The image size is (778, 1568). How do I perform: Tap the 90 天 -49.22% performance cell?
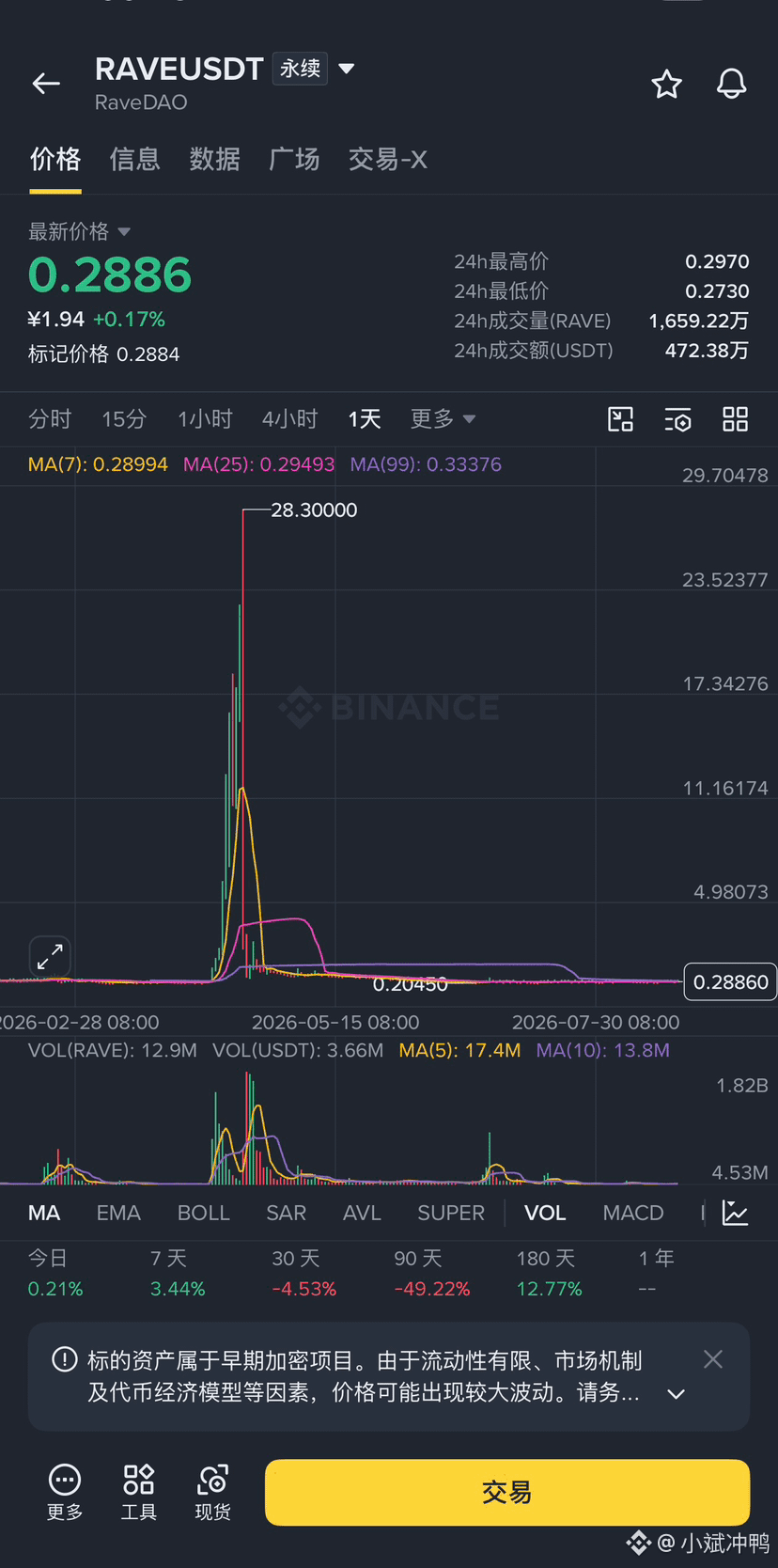[x=431, y=1273]
